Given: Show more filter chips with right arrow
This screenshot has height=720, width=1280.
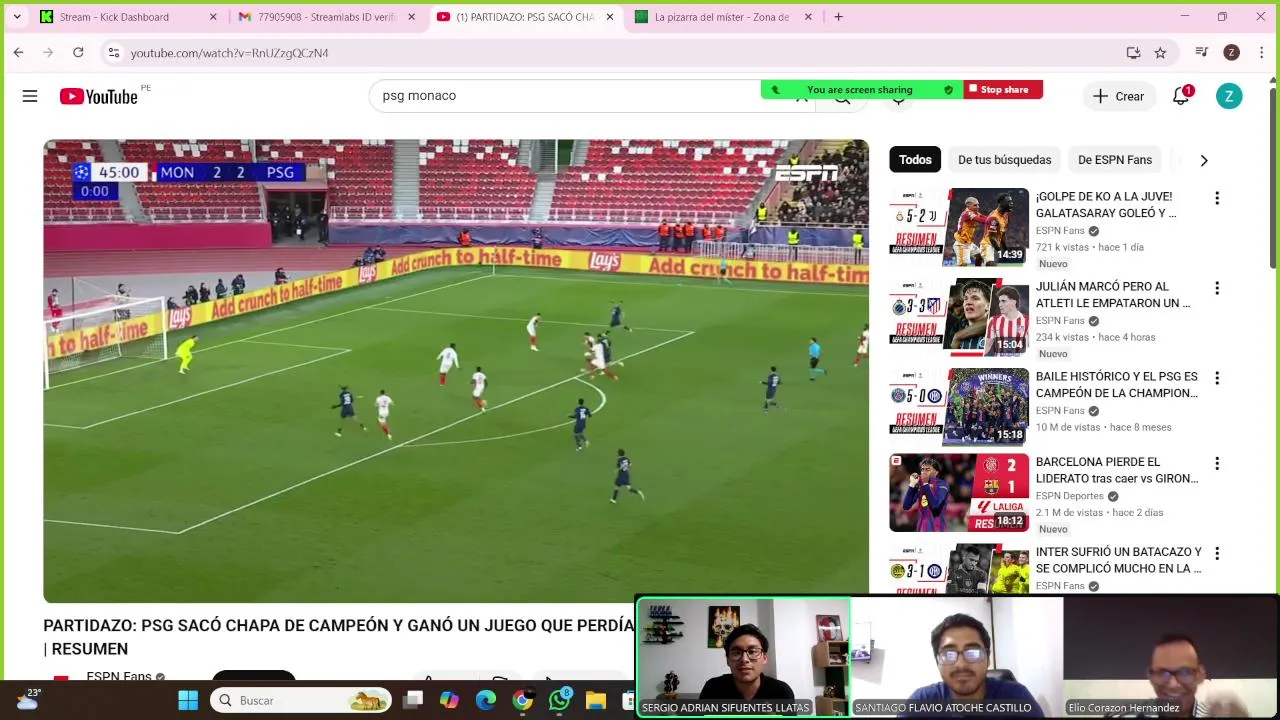Looking at the screenshot, I should pyautogui.click(x=1204, y=160).
